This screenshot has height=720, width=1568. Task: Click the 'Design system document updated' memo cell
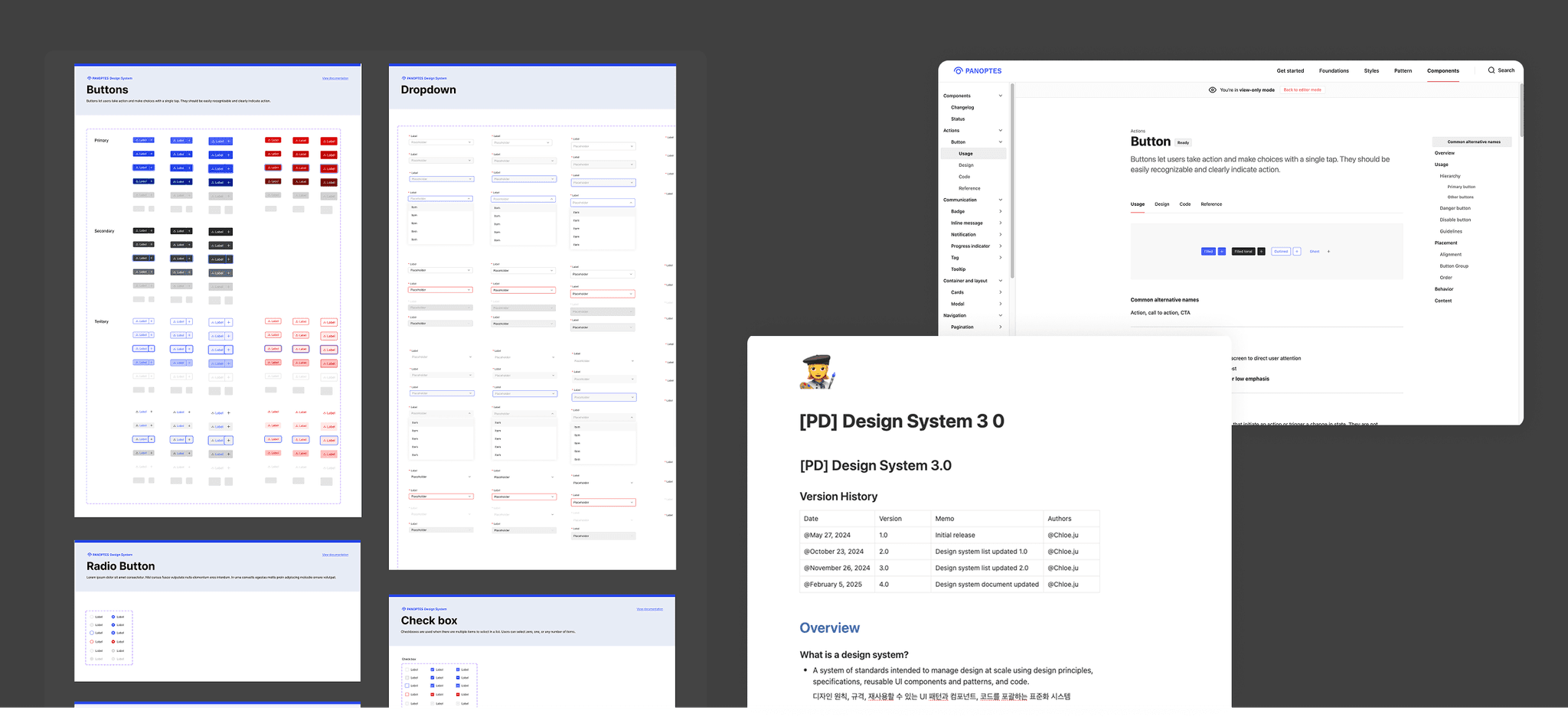click(x=987, y=585)
